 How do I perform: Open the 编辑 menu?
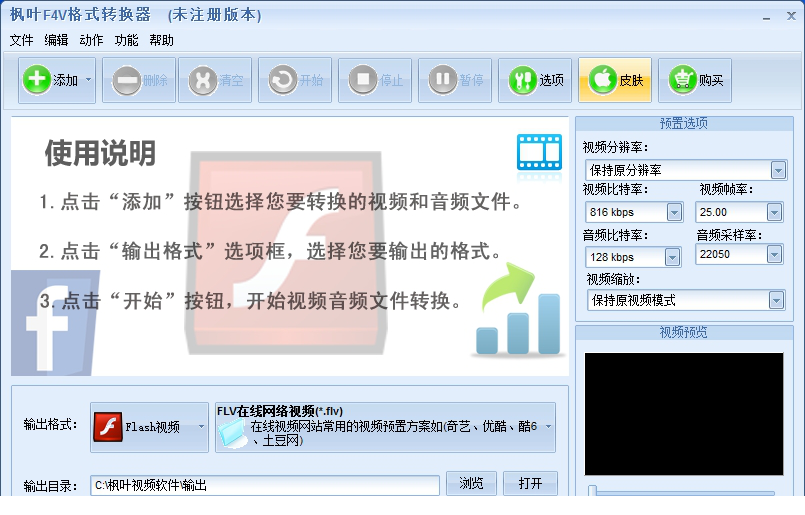[x=56, y=40]
